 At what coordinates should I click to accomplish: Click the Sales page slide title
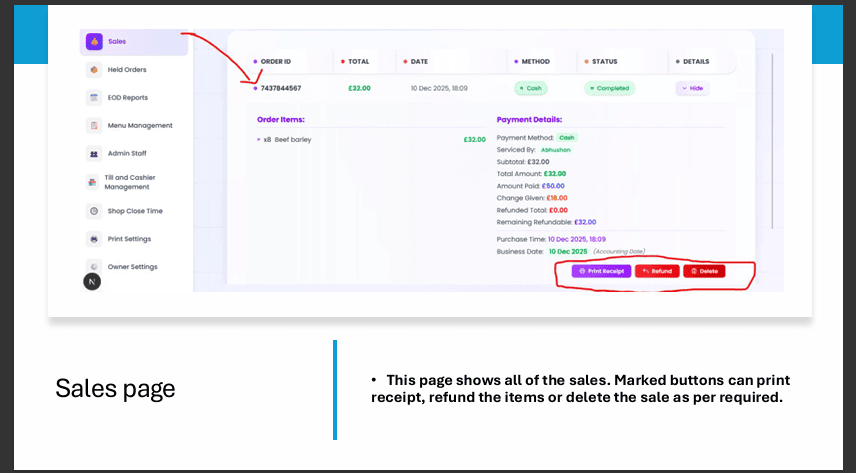[x=115, y=389]
